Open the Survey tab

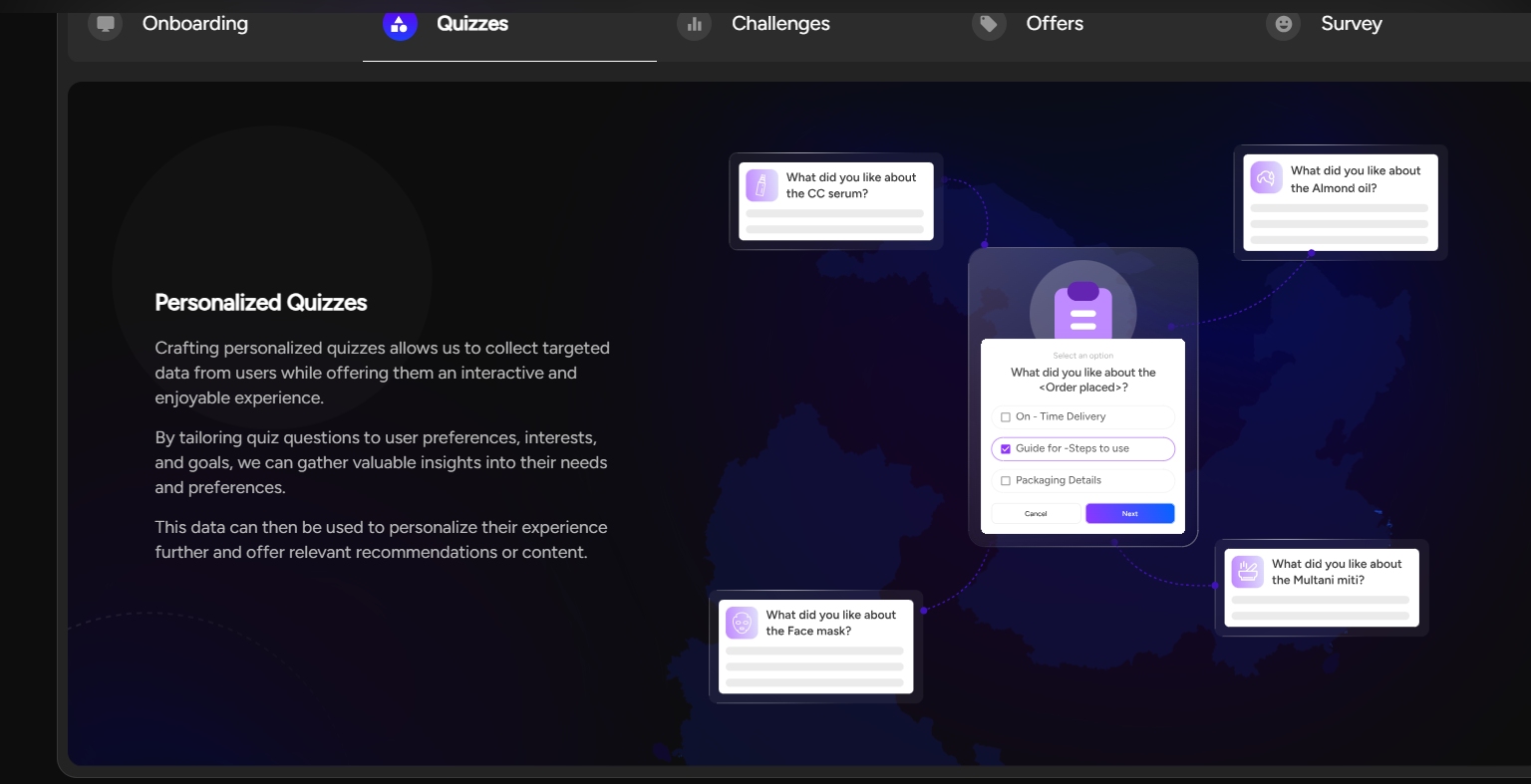coord(1351,24)
